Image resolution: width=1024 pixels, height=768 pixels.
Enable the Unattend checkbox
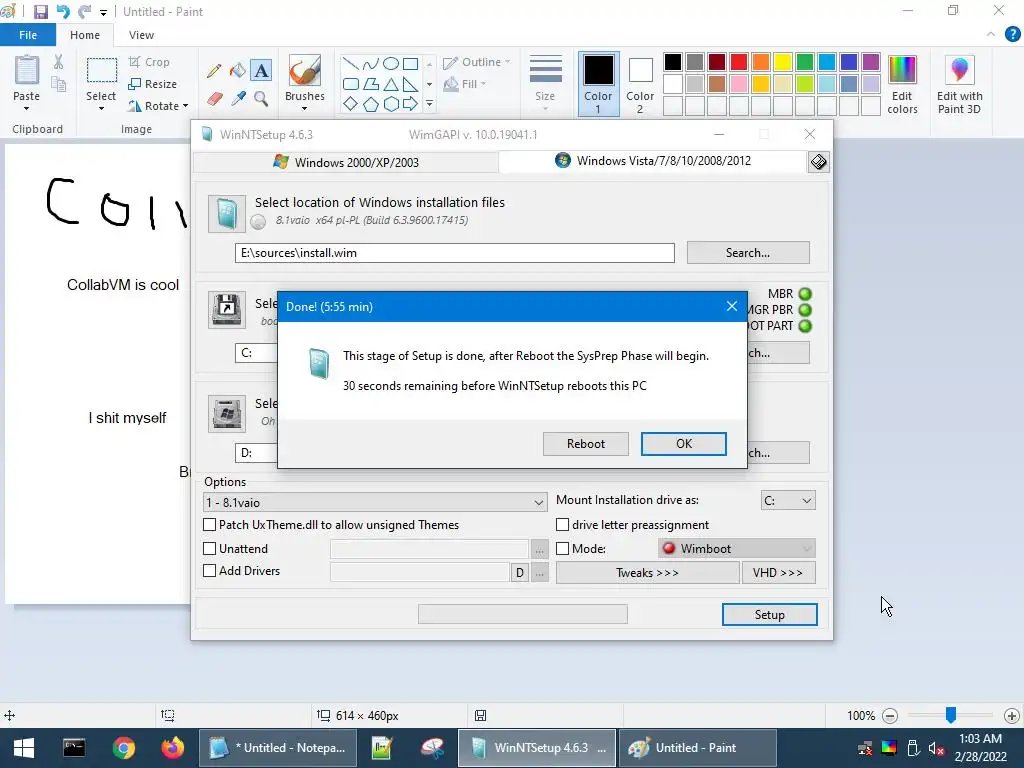[210, 549]
